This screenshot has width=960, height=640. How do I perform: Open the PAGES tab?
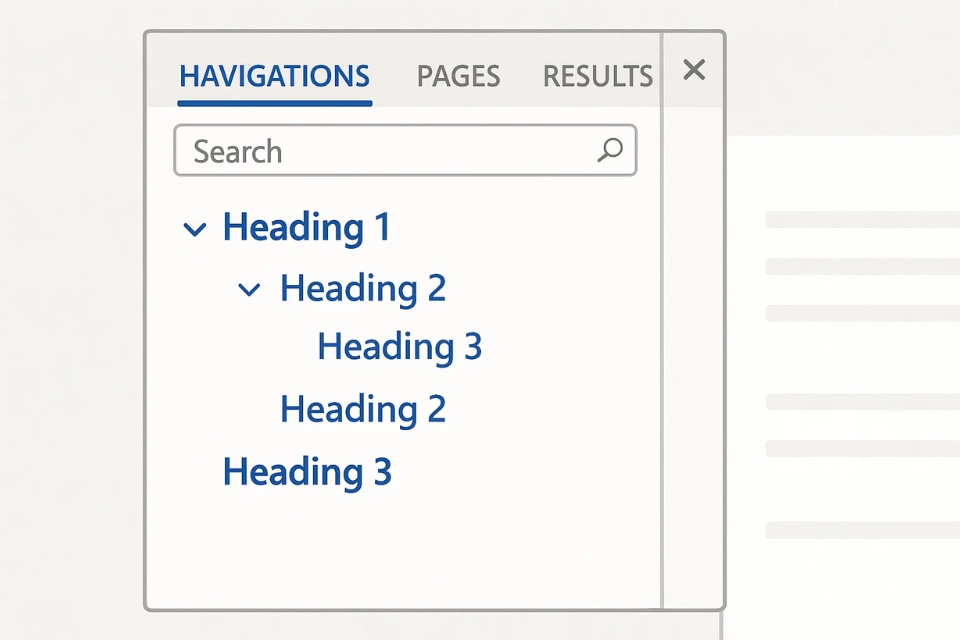point(458,76)
